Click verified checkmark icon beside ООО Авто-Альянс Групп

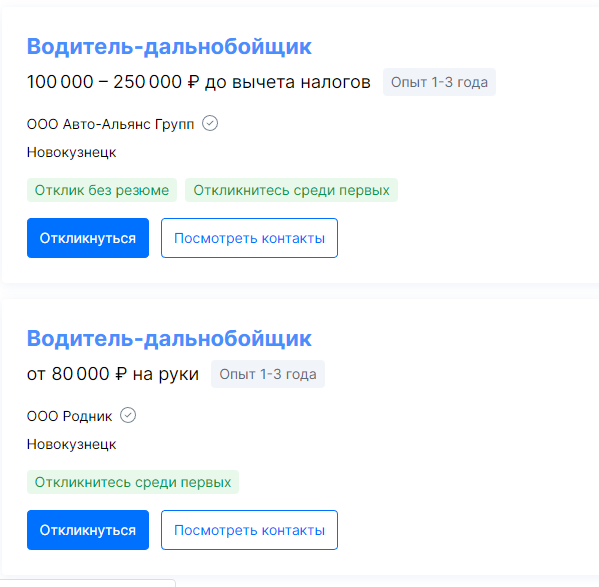click(x=210, y=124)
